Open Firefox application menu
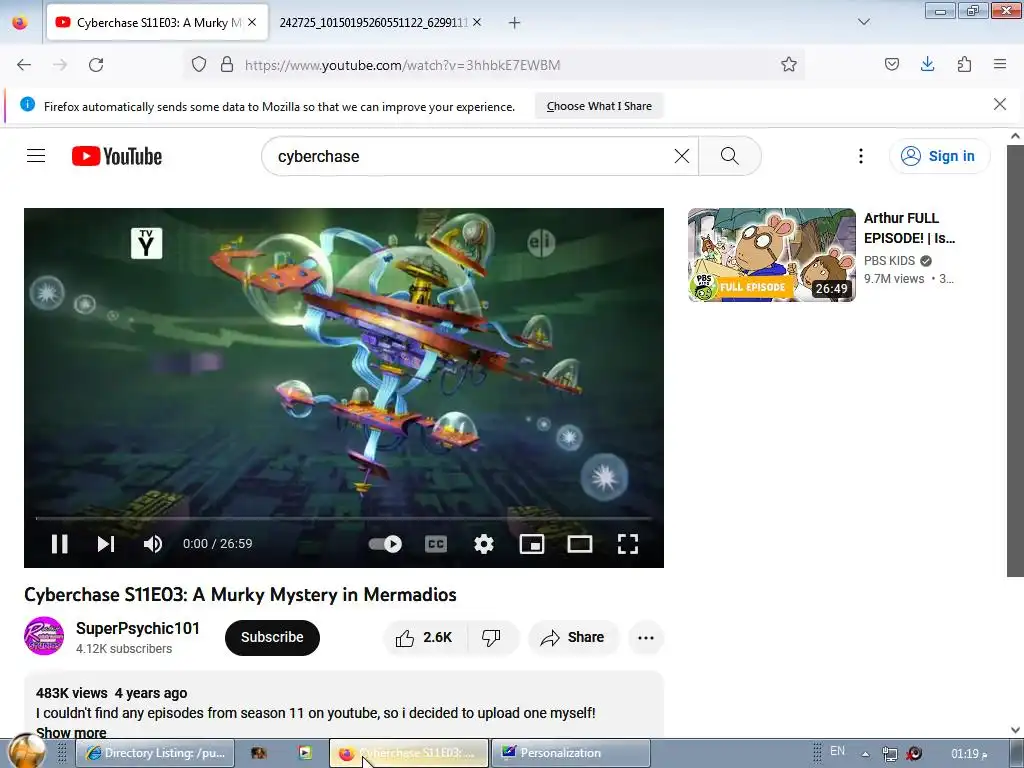Screen dimensions: 1024x768 click(x=1000, y=65)
